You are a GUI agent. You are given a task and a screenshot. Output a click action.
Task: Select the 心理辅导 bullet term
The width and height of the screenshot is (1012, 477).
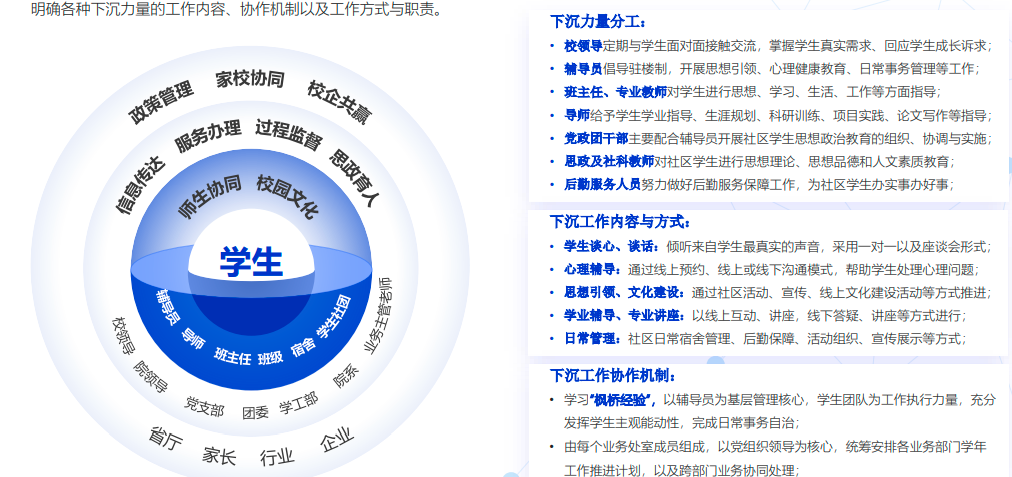(x=592, y=269)
